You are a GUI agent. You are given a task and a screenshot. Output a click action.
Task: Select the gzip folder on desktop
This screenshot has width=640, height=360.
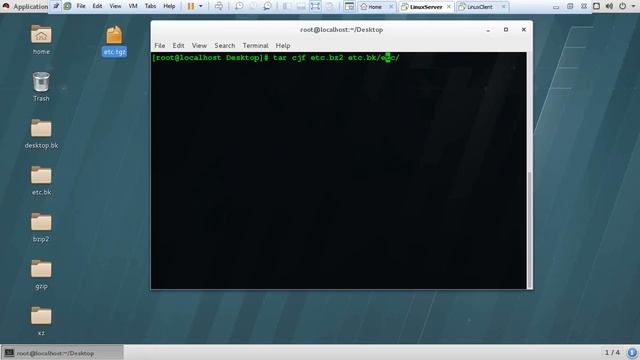point(41,274)
